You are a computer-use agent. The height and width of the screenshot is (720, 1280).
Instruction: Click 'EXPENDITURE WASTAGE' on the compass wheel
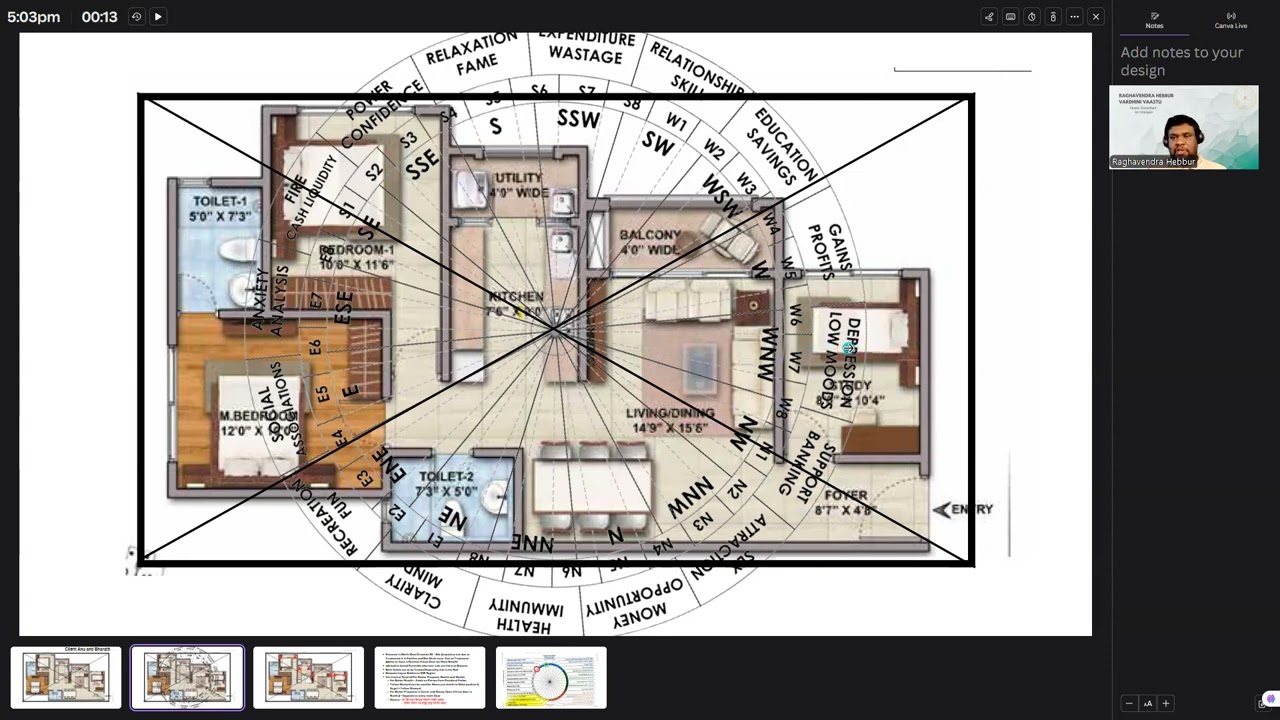click(x=586, y=47)
